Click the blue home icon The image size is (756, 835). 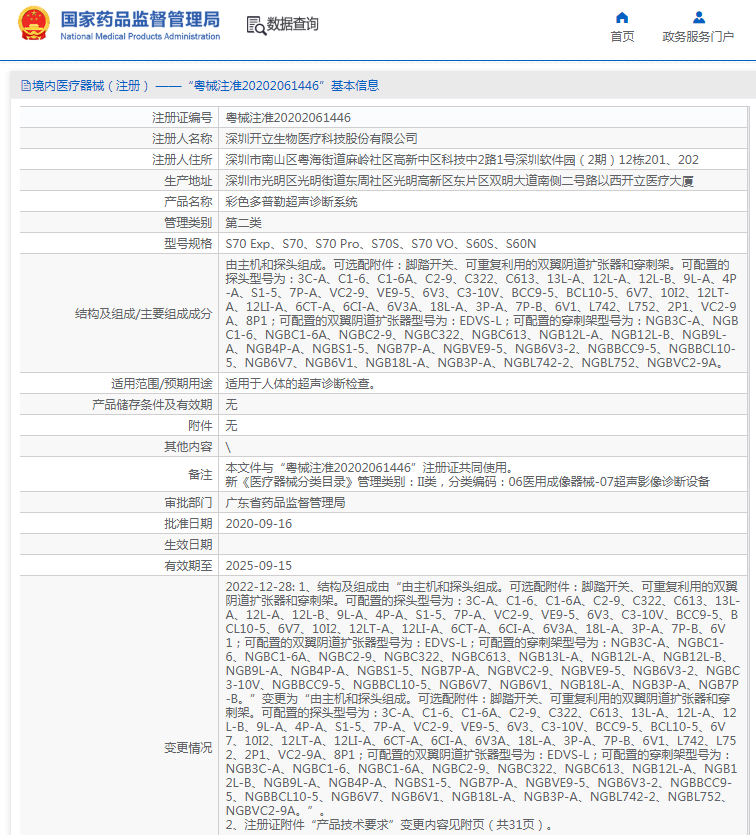click(x=622, y=18)
